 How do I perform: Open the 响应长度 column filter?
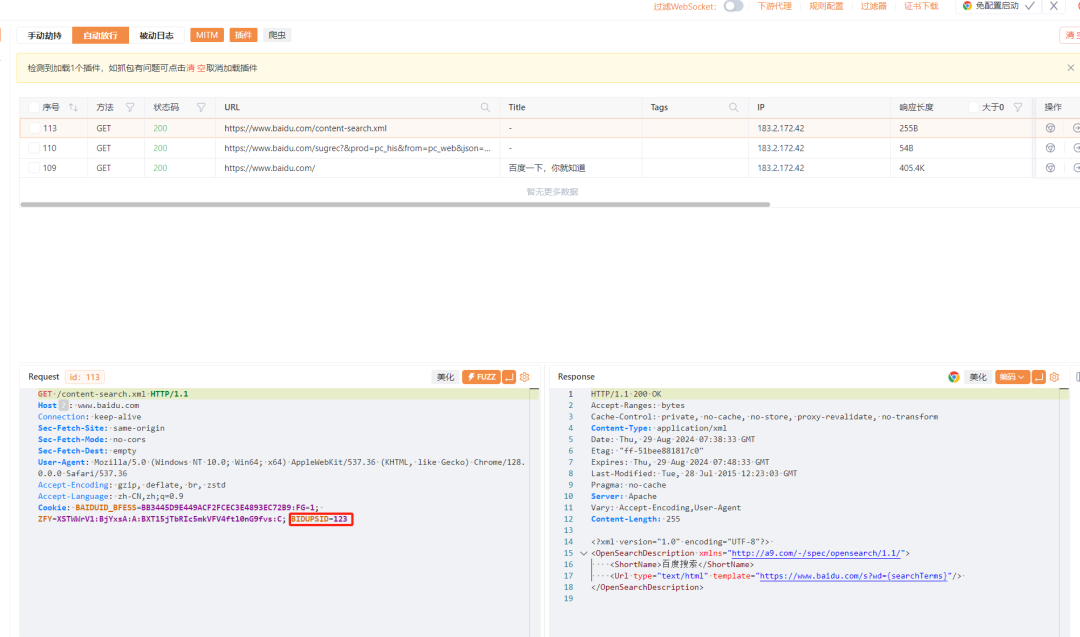(x=1018, y=107)
